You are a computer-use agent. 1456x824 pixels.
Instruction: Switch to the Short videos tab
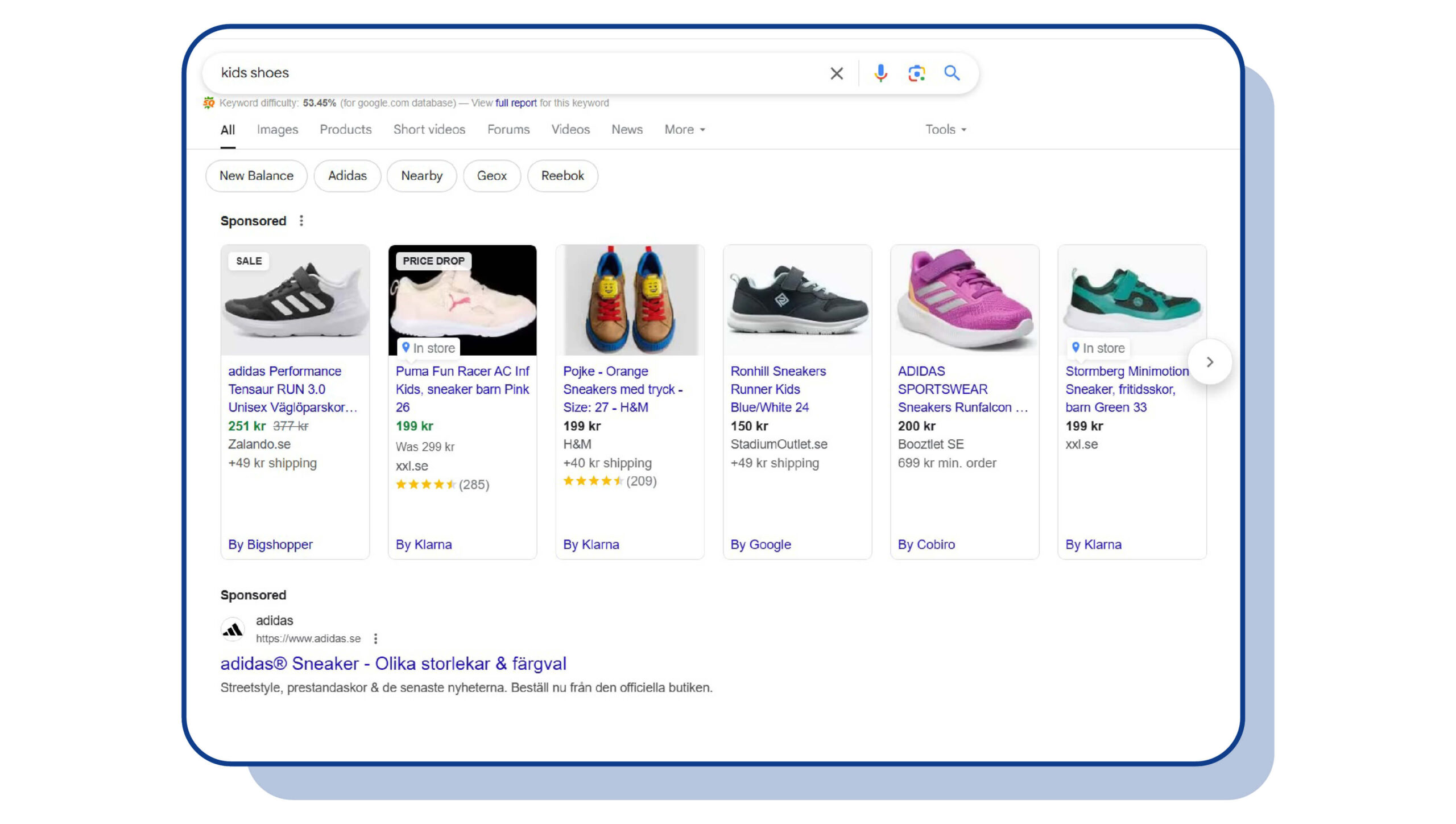click(x=429, y=130)
